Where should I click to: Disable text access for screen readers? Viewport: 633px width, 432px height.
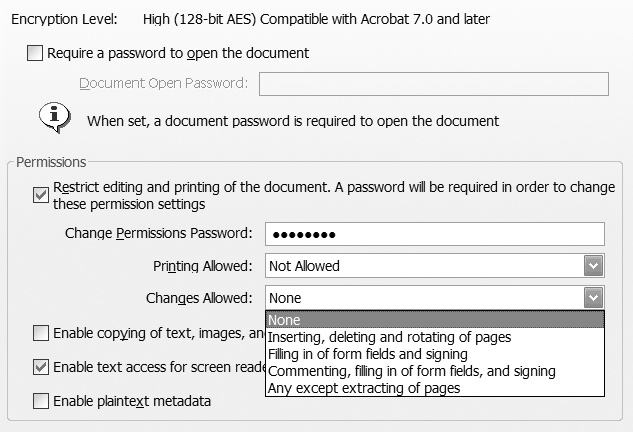coord(41,367)
